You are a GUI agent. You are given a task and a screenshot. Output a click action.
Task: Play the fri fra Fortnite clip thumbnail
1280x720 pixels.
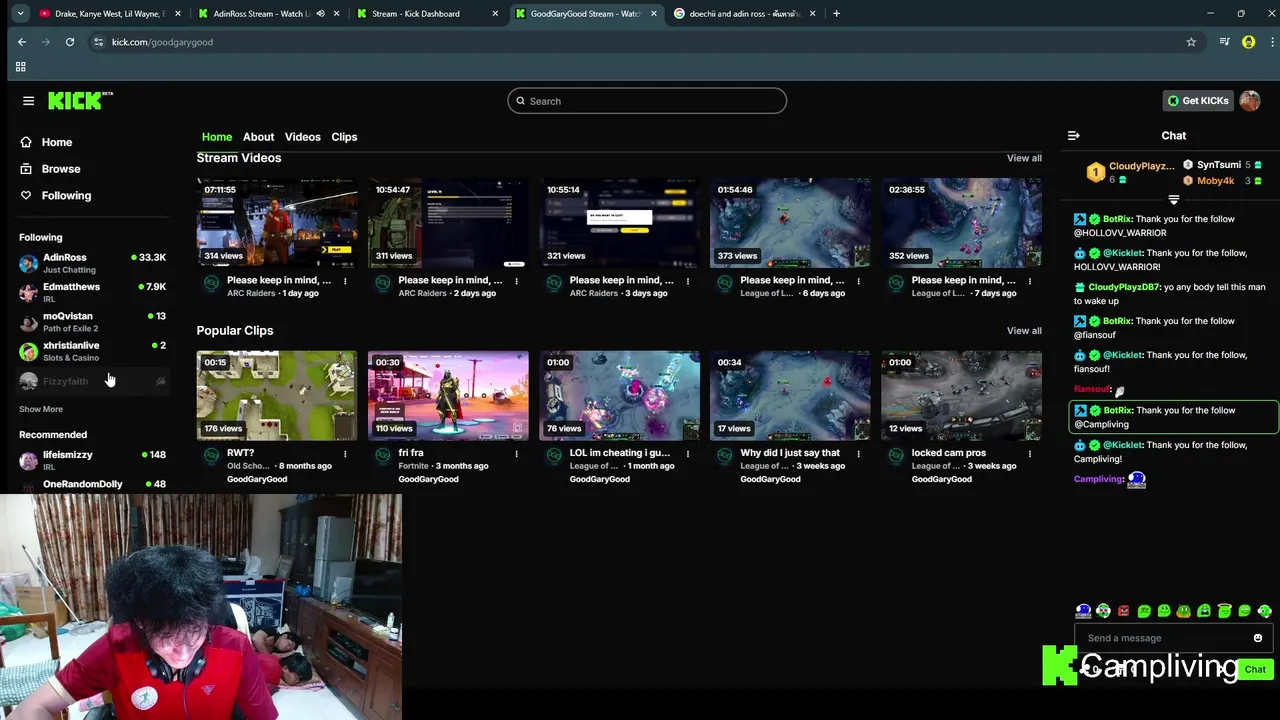448,396
